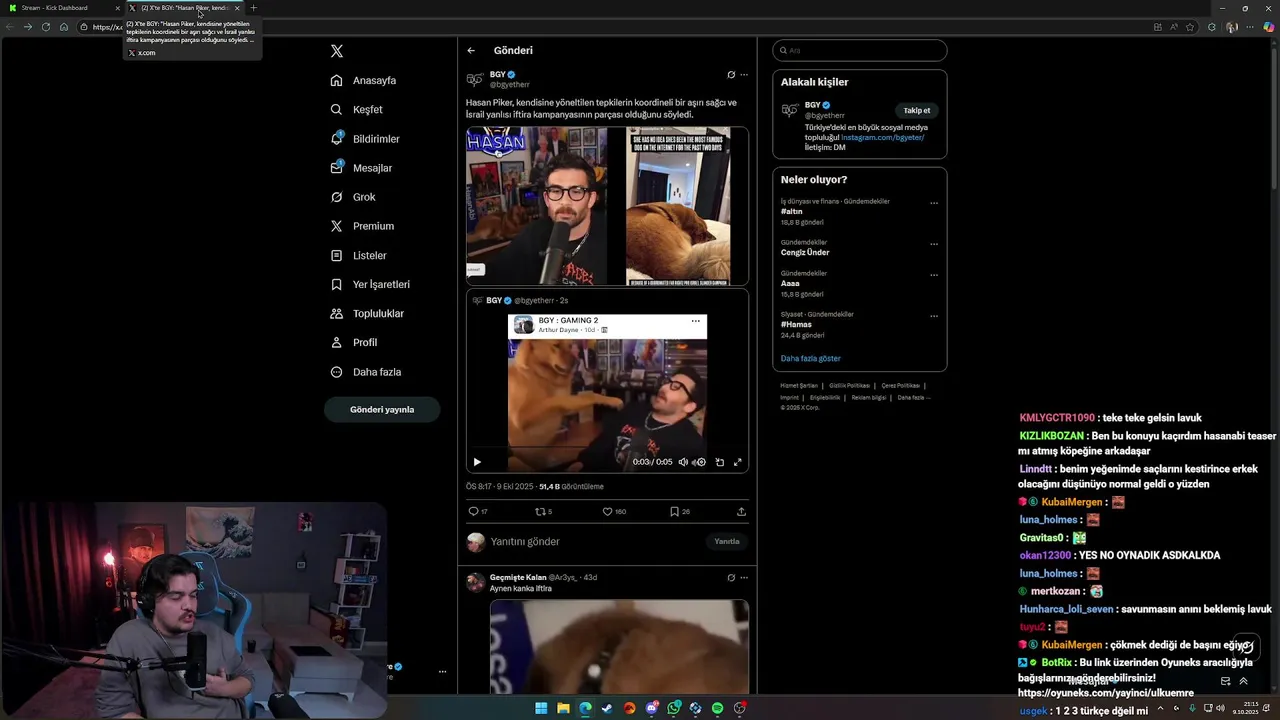Repost the post with 5 reposts
The height and width of the screenshot is (720, 1280).
click(543, 511)
